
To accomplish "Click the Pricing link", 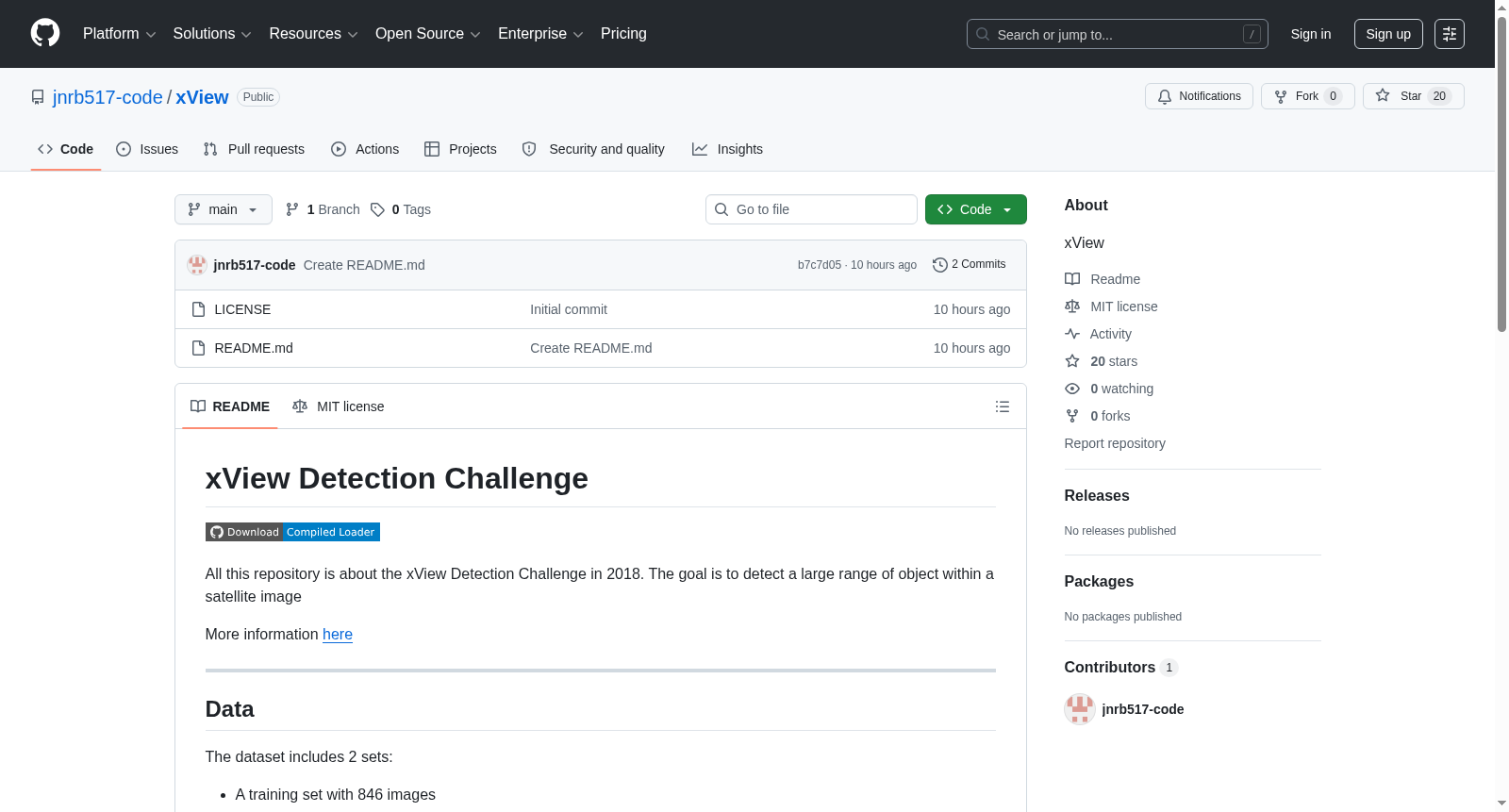I will 623,34.
